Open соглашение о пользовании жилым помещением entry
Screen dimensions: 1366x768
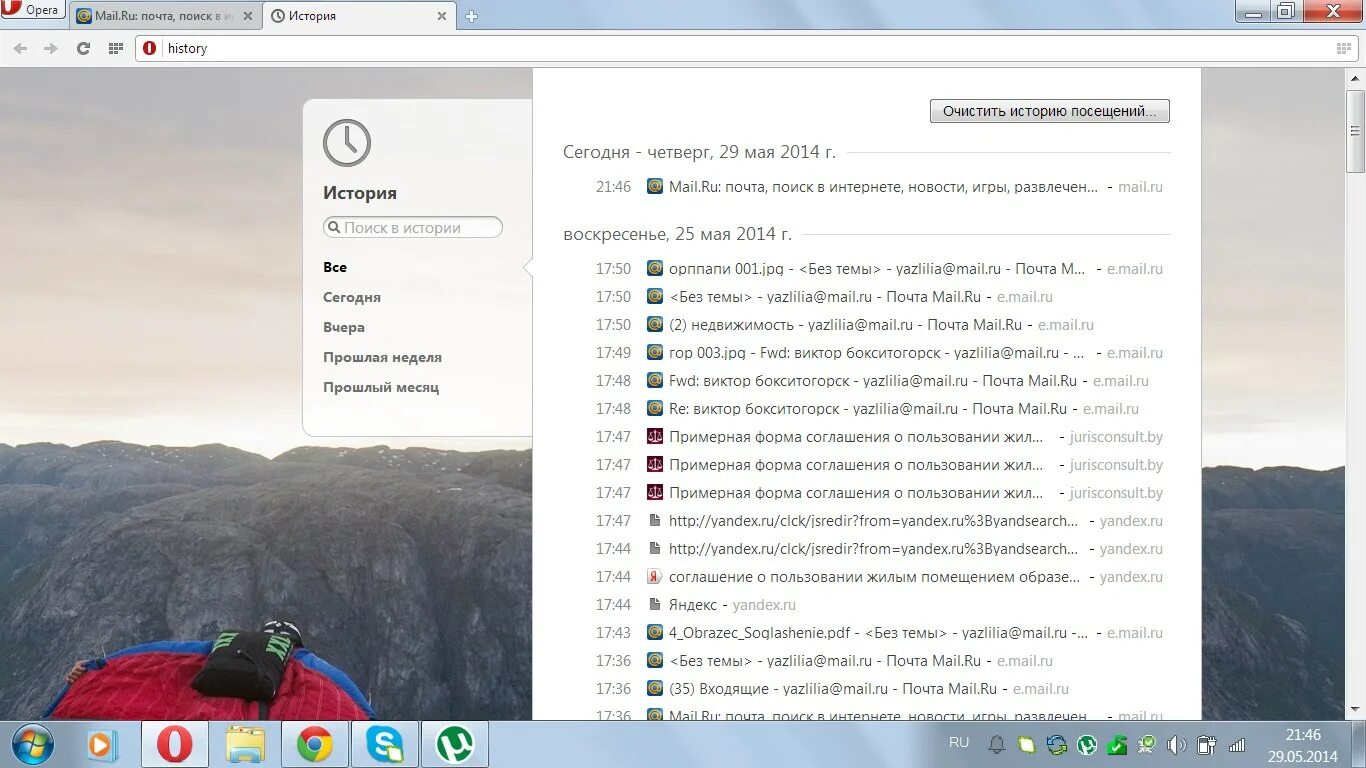874,577
